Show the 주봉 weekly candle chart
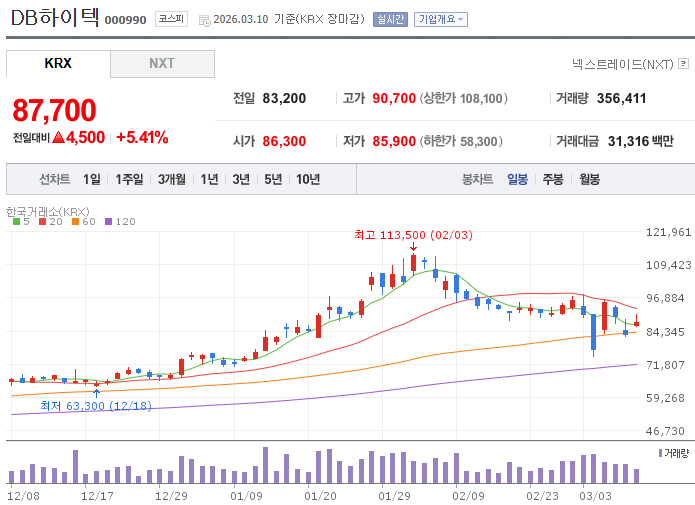Viewport: 695px width, 505px height. (553, 179)
